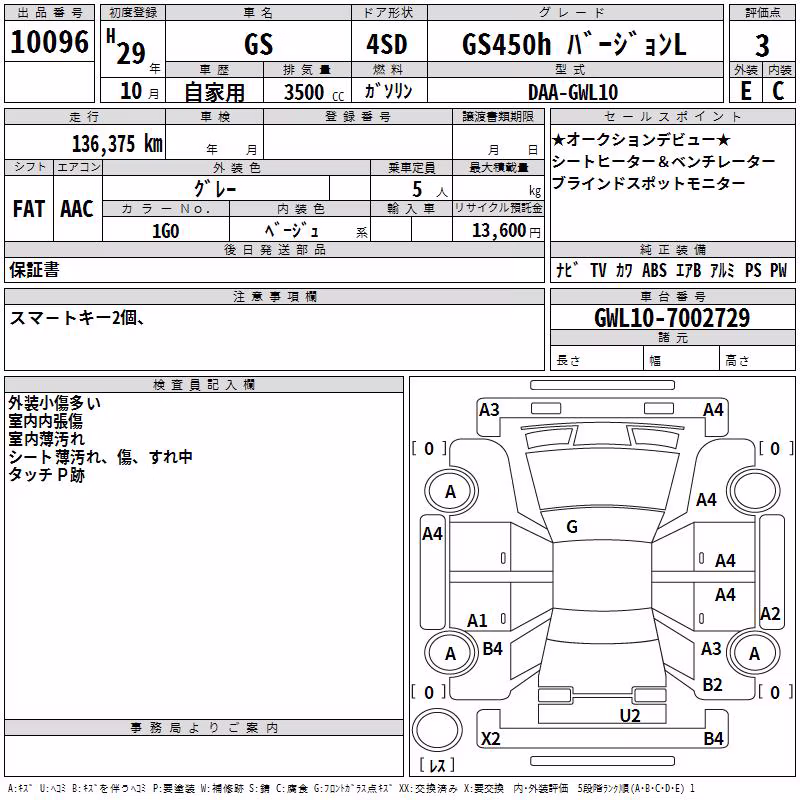Click the U2 dent mark on trunk
800x800 pixels.
(x=630, y=716)
